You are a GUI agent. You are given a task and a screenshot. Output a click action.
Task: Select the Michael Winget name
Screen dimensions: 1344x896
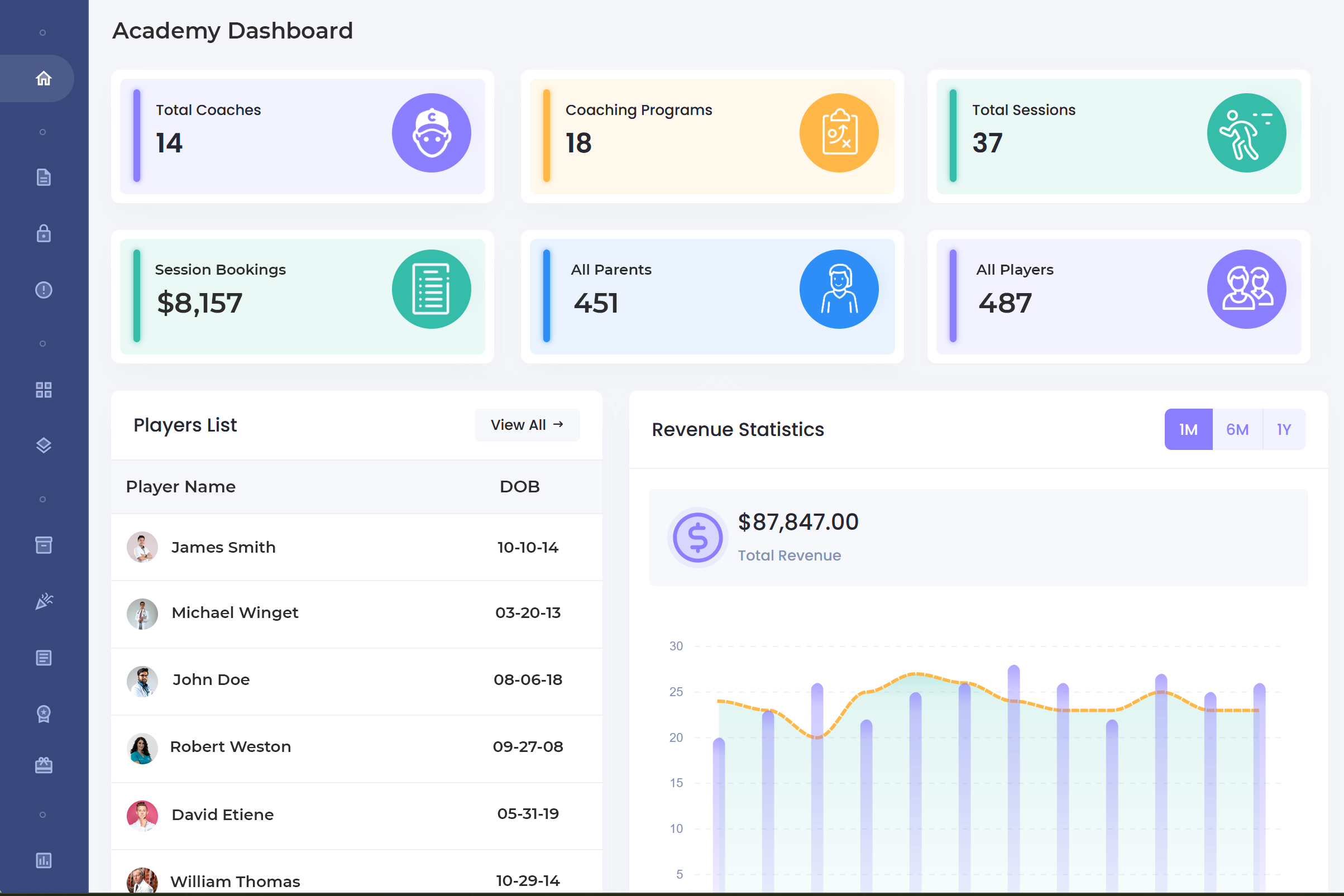pyautogui.click(x=235, y=612)
